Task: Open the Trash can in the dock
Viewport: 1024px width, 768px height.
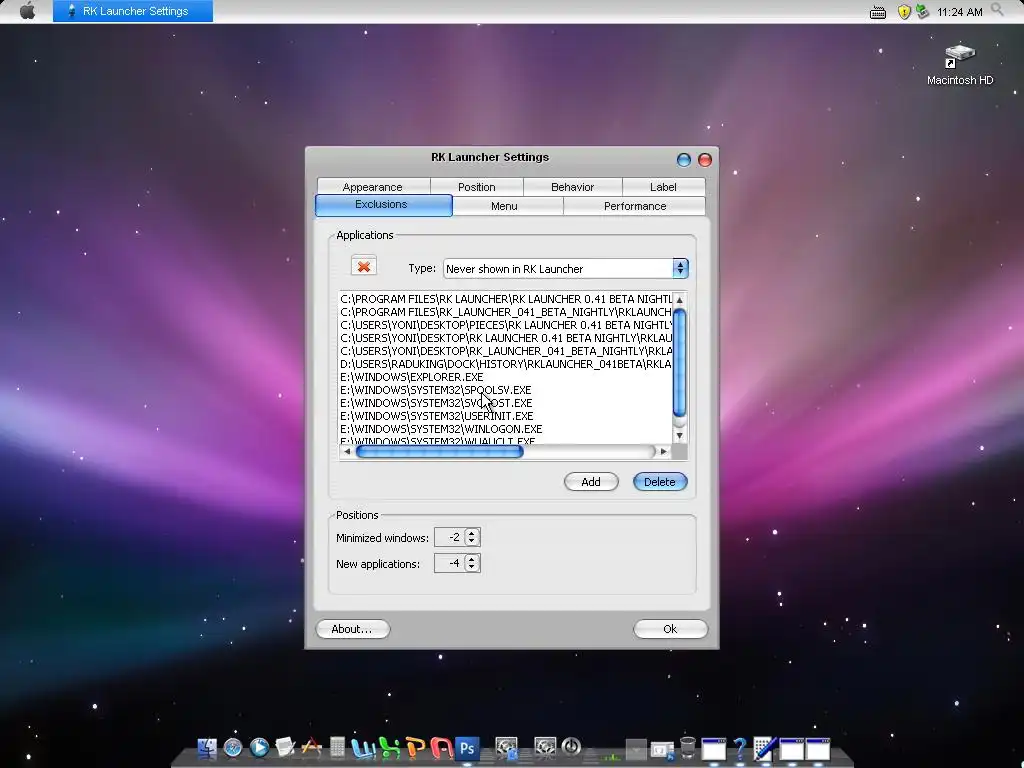Action: click(688, 747)
